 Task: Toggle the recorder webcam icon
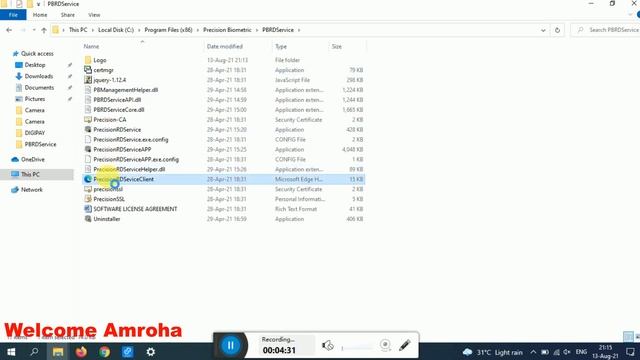click(x=385, y=345)
